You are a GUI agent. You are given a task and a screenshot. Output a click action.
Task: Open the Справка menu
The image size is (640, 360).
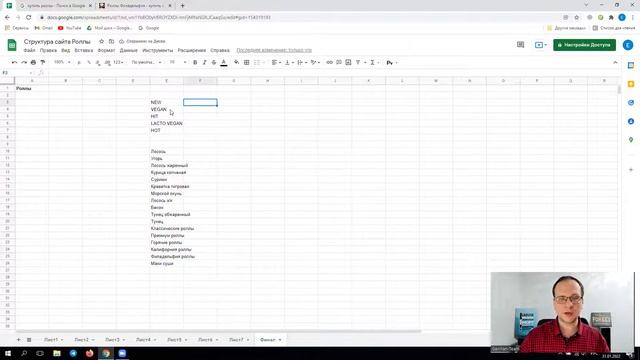click(220, 50)
